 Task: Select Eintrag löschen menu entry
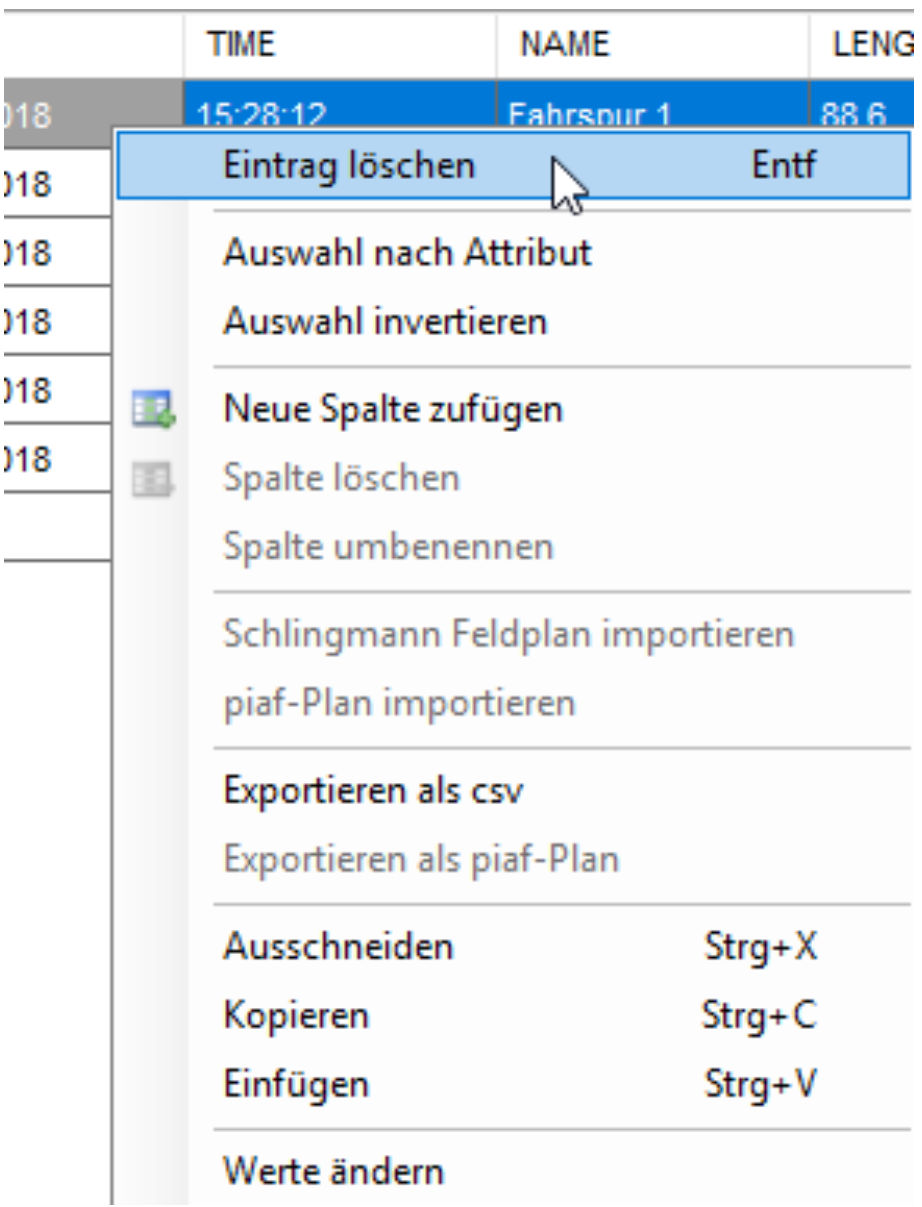(348, 165)
